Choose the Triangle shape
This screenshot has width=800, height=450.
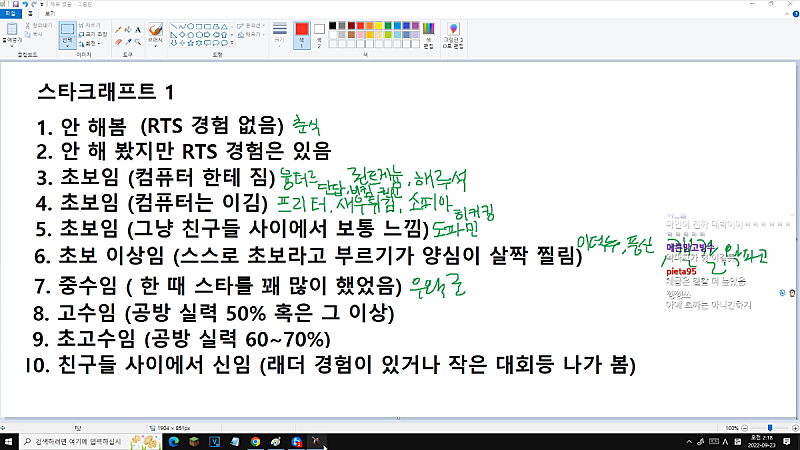pos(224,26)
